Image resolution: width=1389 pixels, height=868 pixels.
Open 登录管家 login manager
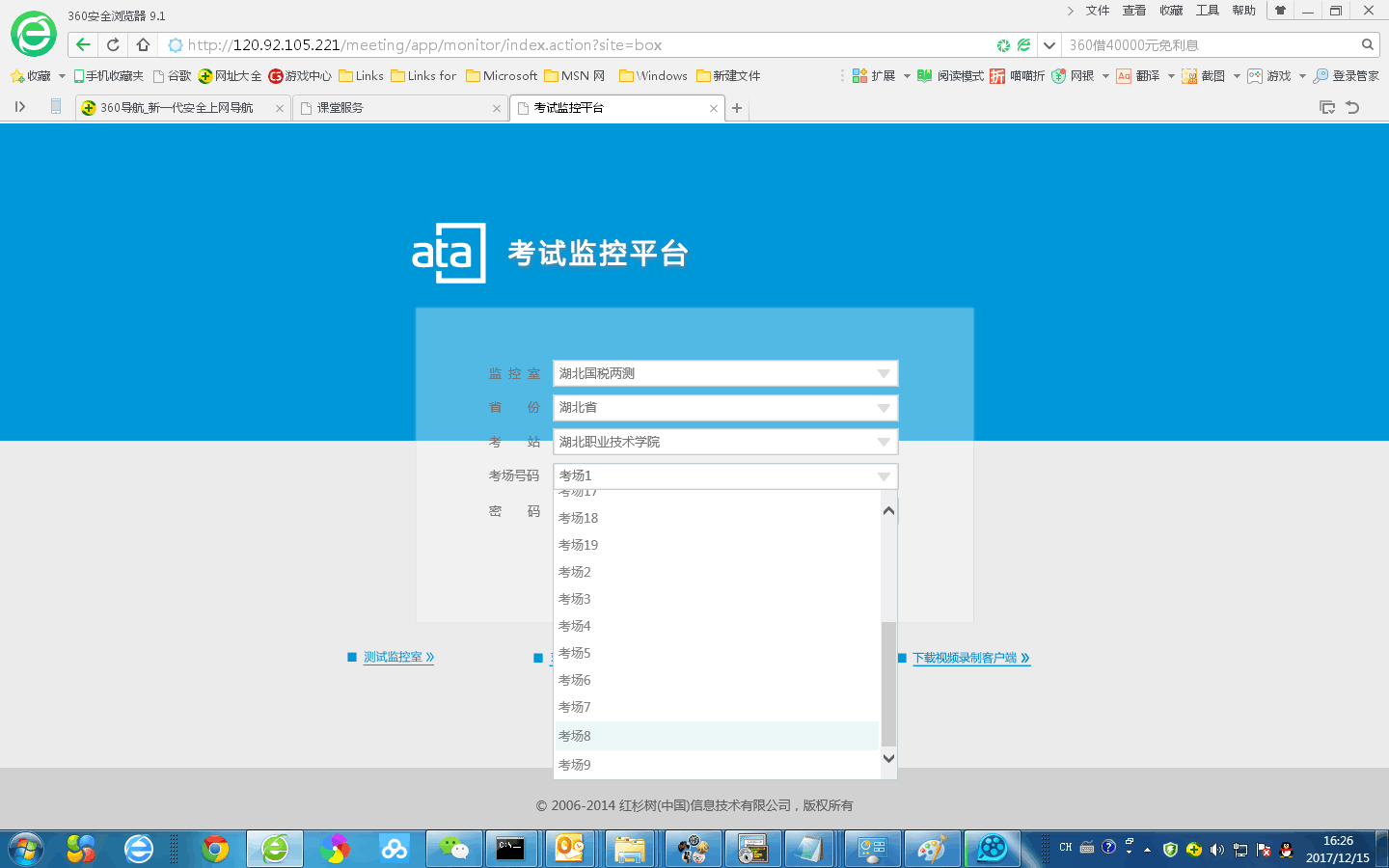(x=1346, y=75)
